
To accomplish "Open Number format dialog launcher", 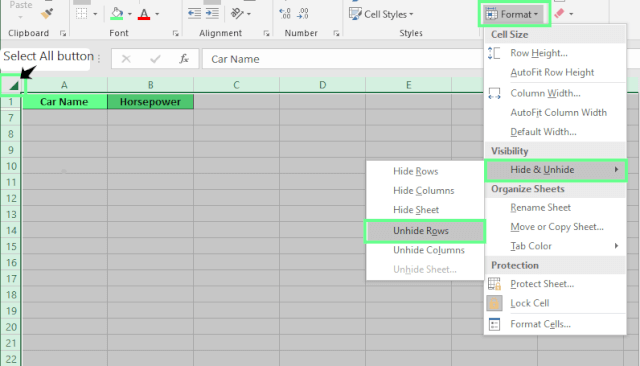I will (336, 33).
